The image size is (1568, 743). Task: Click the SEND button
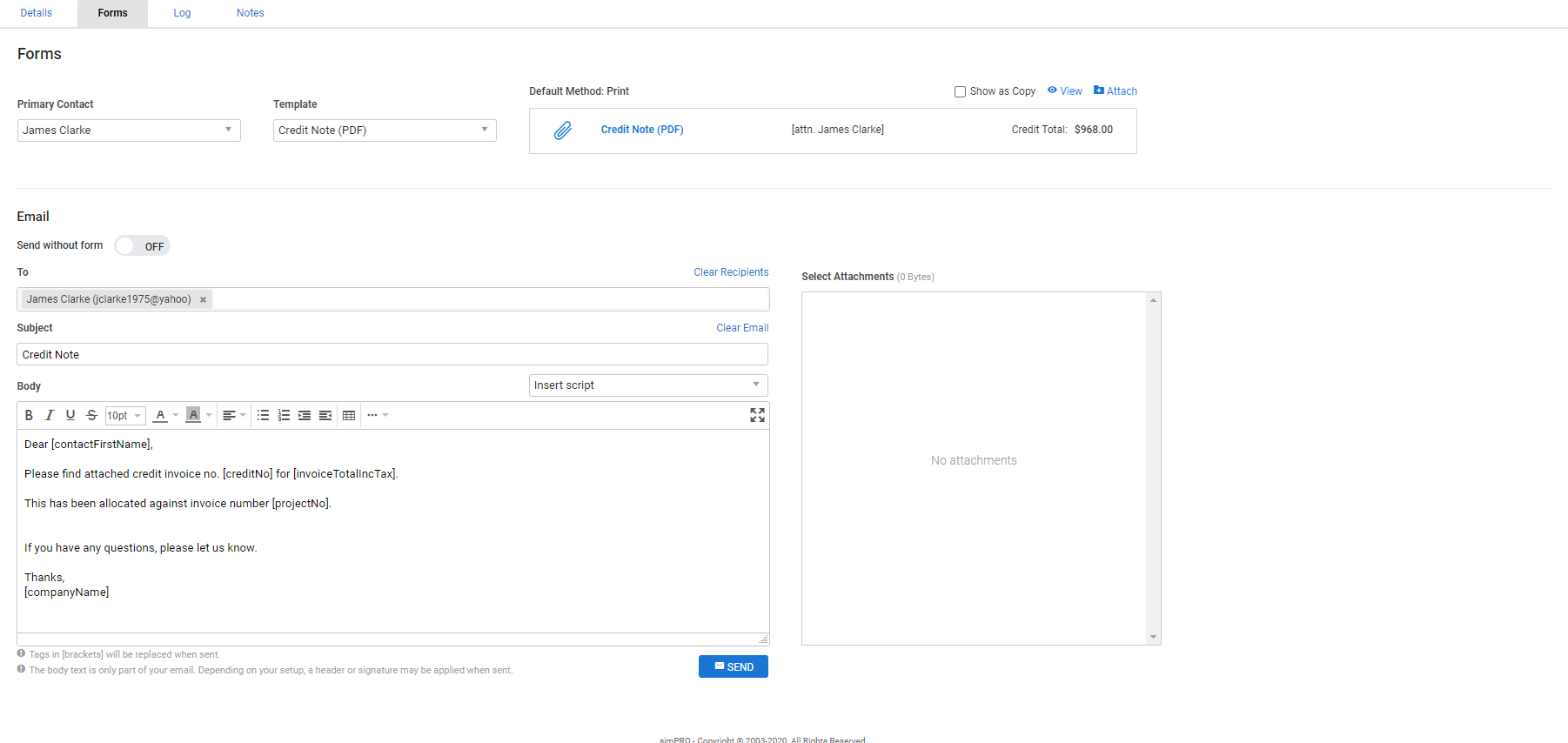734,666
